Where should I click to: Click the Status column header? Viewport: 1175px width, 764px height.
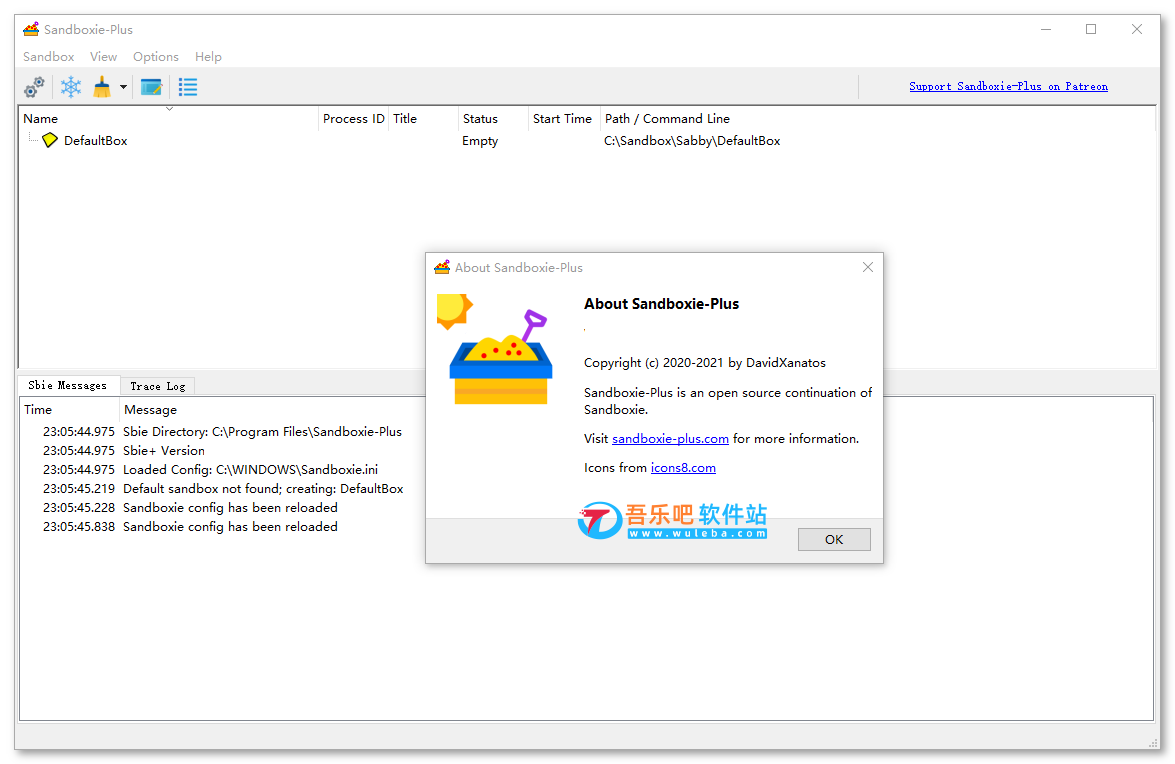[x=493, y=118]
